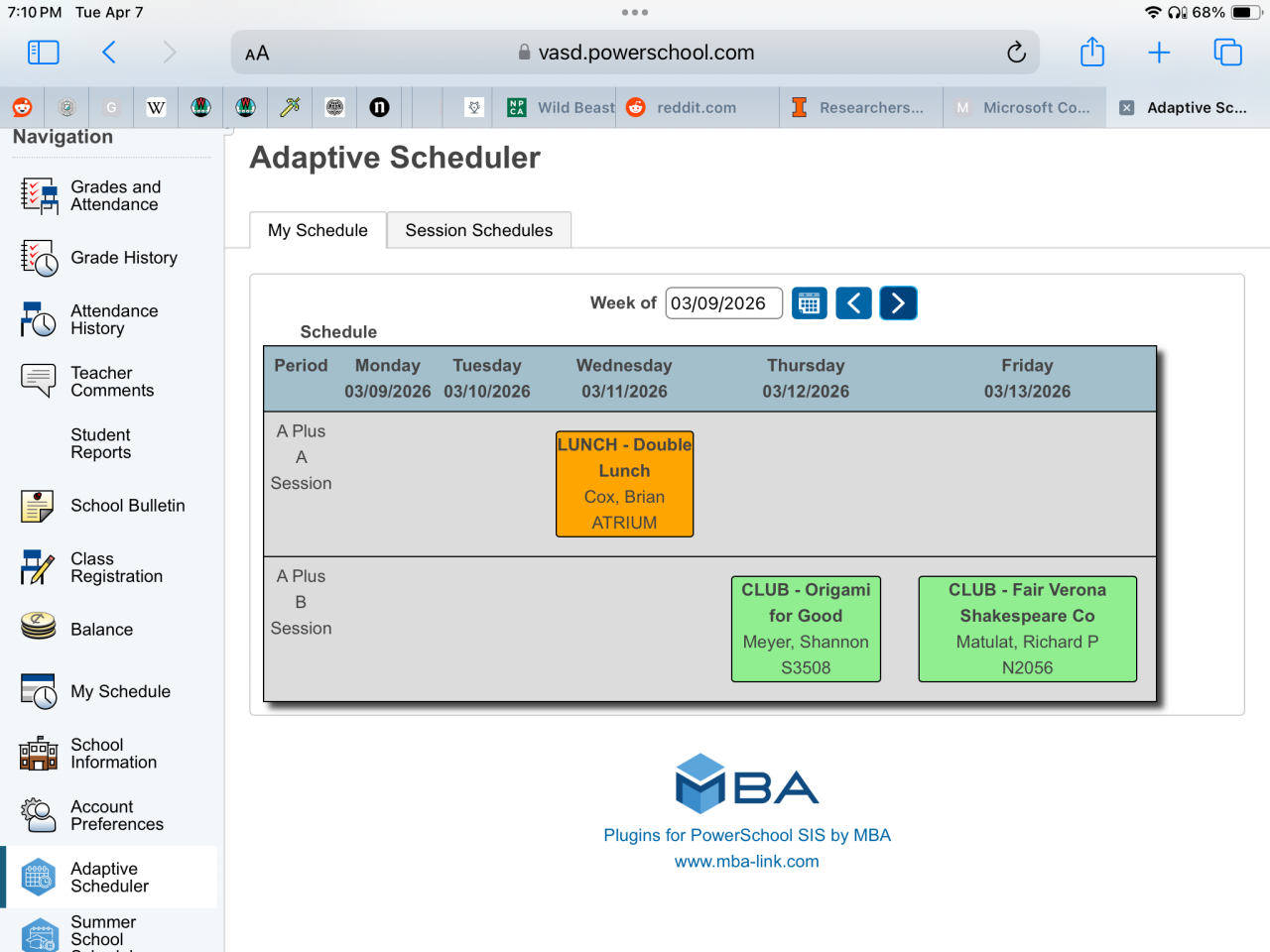The image size is (1270, 952).
Task: Open the calendar date picker icon
Action: pos(810,303)
